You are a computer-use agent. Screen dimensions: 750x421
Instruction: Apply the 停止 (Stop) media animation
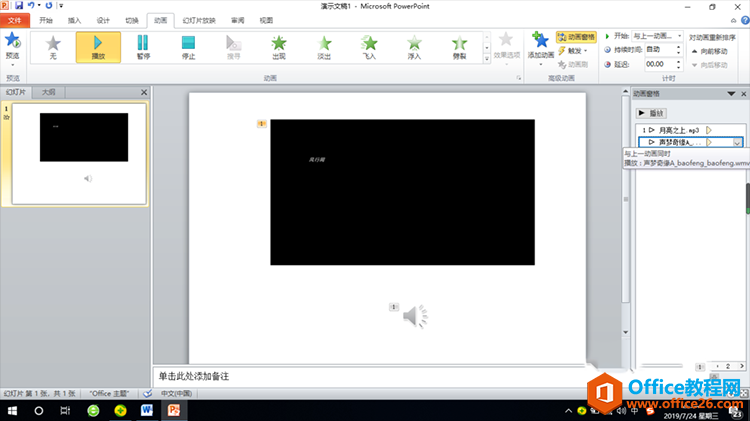click(x=188, y=47)
